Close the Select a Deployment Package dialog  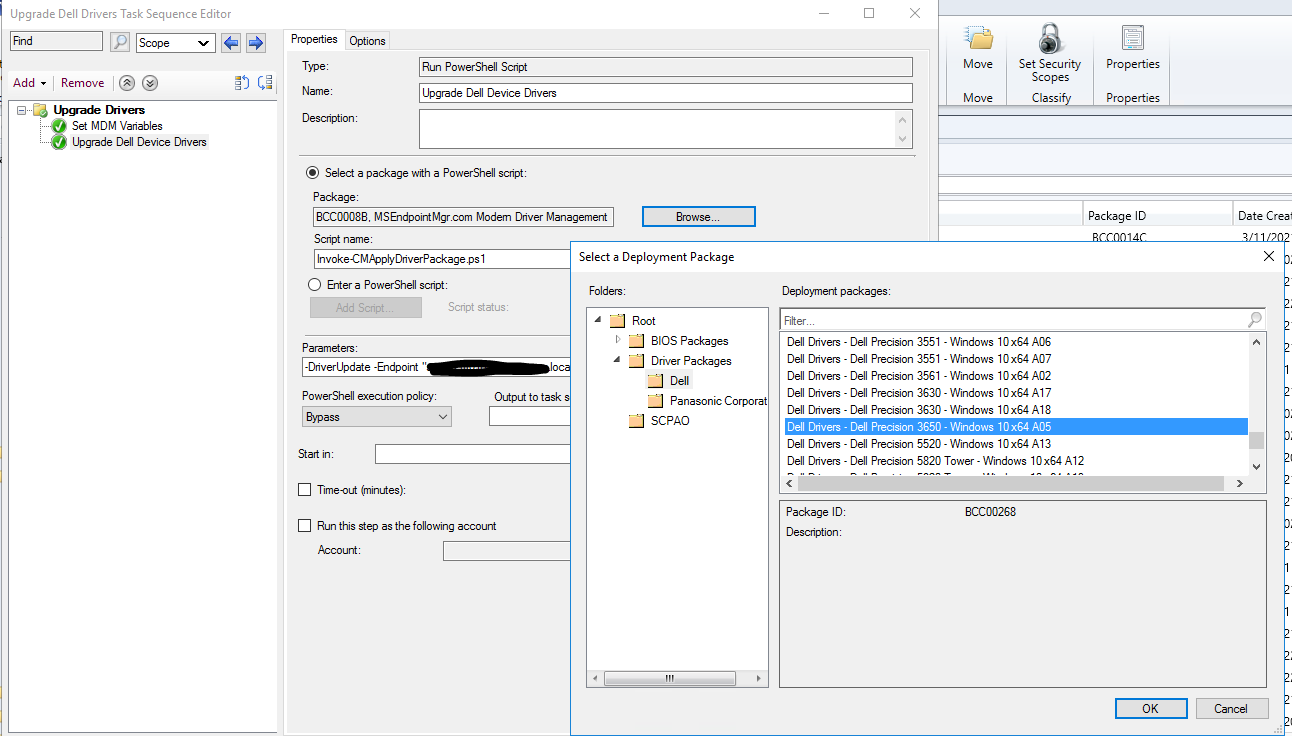click(x=1269, y=256)
